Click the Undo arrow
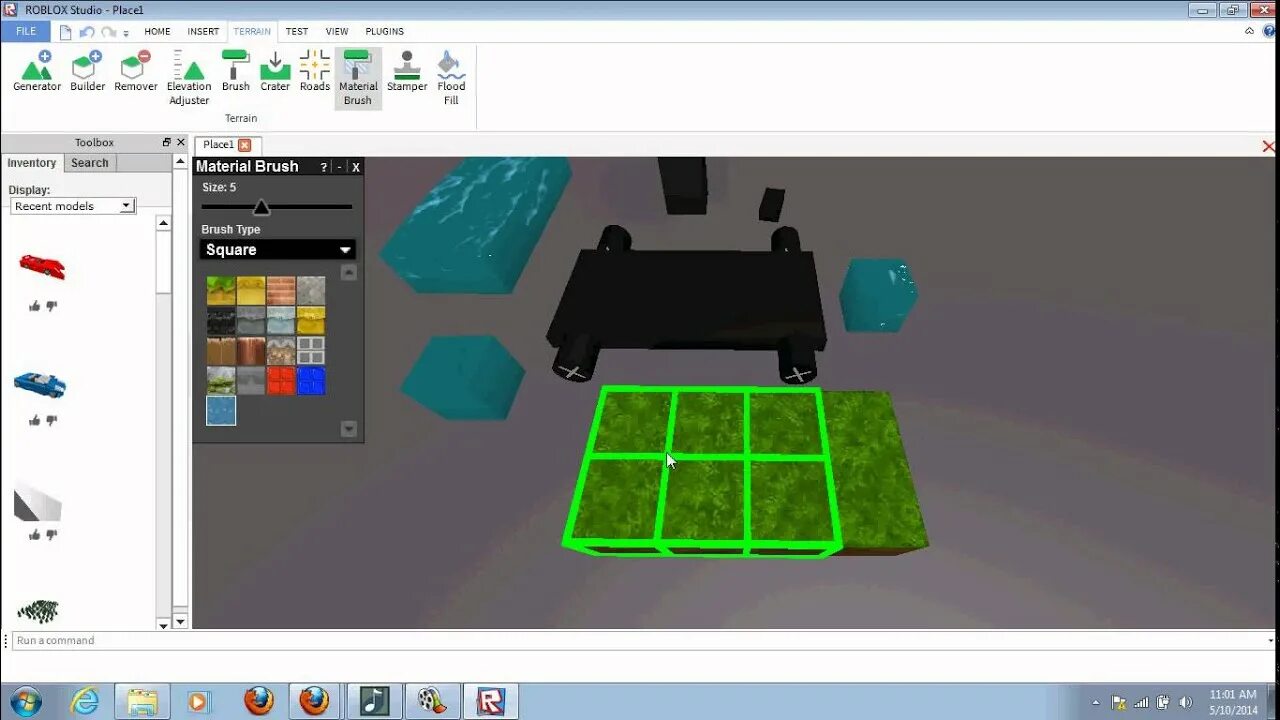This screenshot has height=720, width=1280. 87,32
